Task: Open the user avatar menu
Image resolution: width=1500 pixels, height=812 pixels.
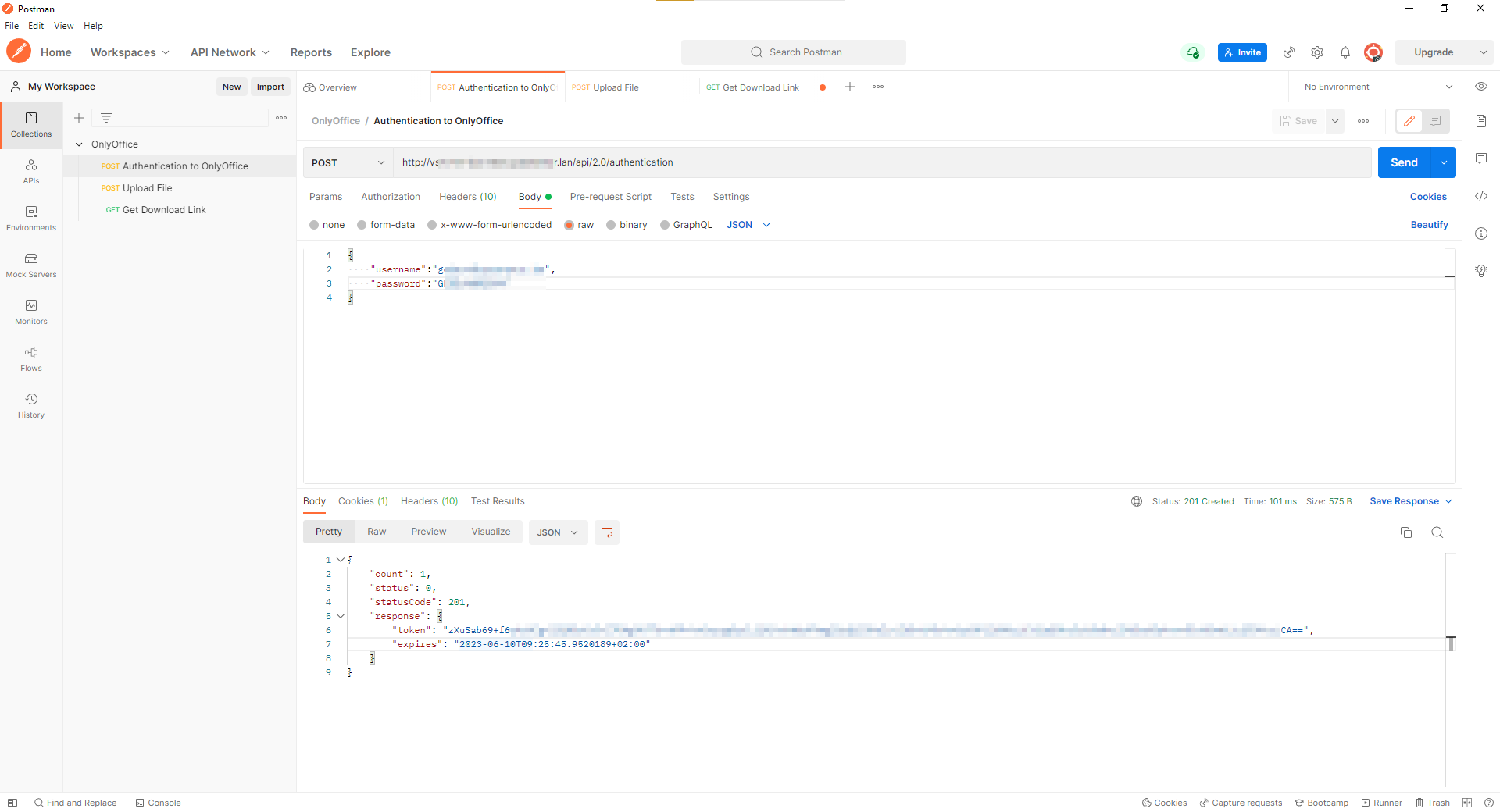Action: [x=1373, y=52]
